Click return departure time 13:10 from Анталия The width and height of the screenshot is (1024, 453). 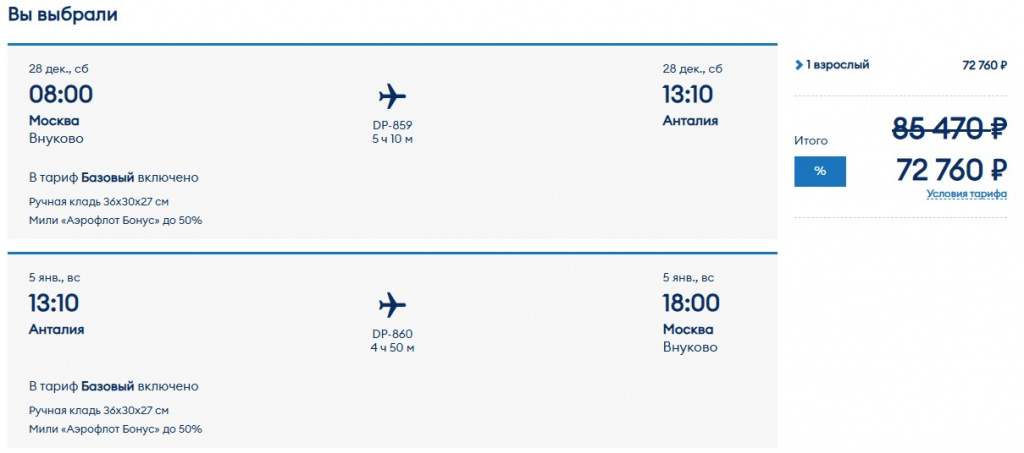click(54, 303)
